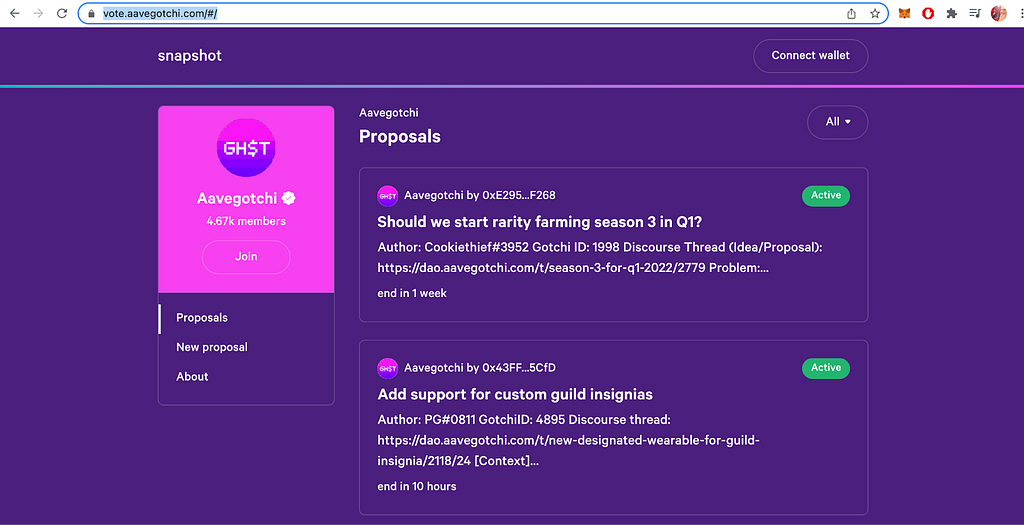Open the red Opera-style extension icon

pos(928,13)
